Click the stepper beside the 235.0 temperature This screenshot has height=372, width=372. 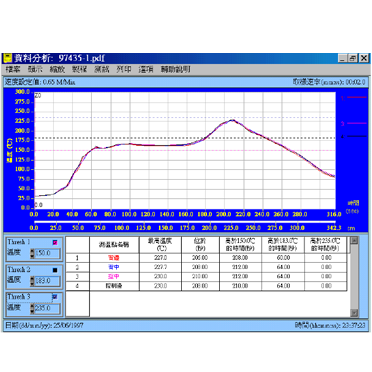point(32,308)
